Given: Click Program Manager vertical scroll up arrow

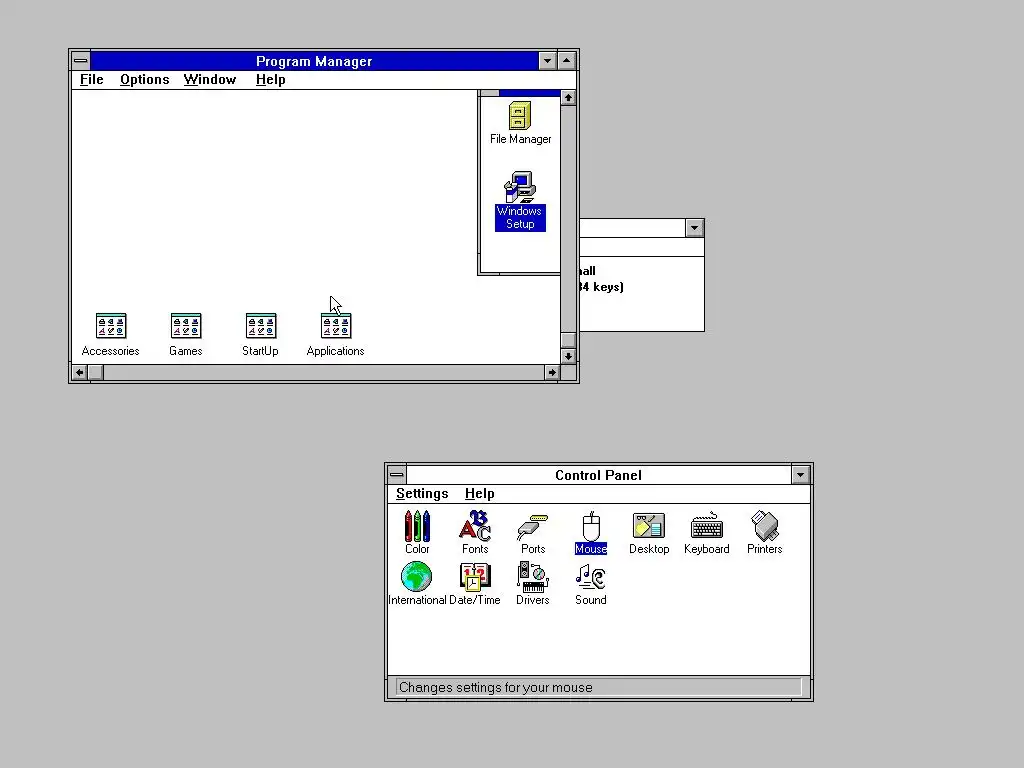Looking at the screenshot, I should [x=568, y=97].
